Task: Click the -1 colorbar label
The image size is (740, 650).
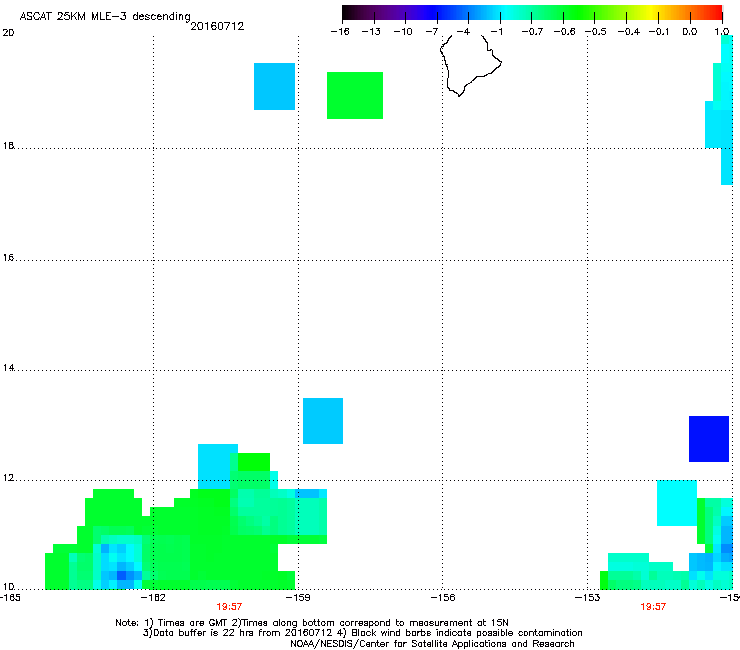Action: [x=496, y=32]
